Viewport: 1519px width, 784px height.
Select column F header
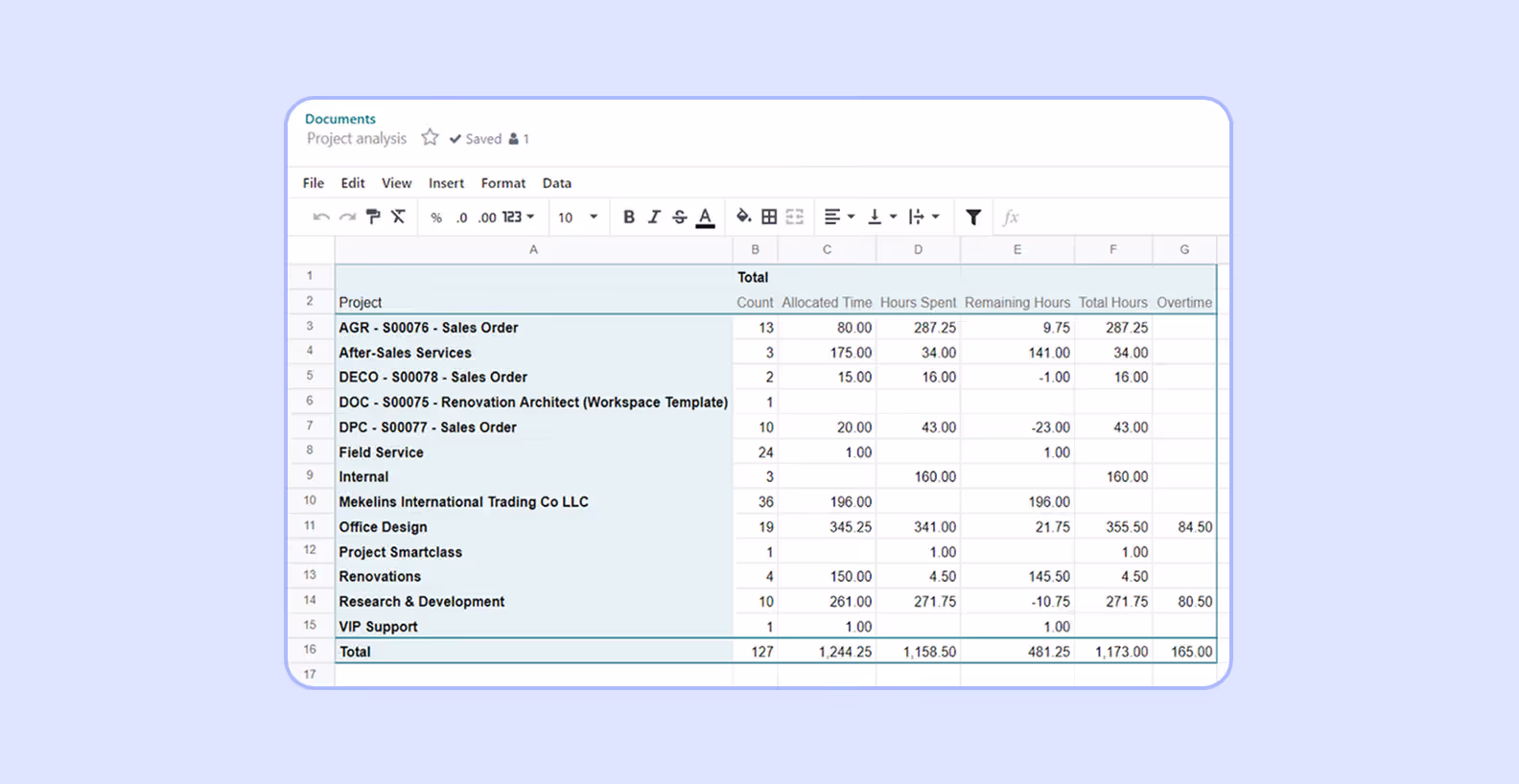[x=1113, y=249]
